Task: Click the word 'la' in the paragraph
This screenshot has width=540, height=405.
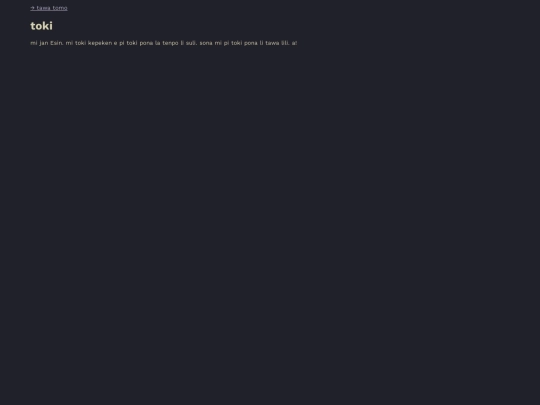Action: coord(158,43)
